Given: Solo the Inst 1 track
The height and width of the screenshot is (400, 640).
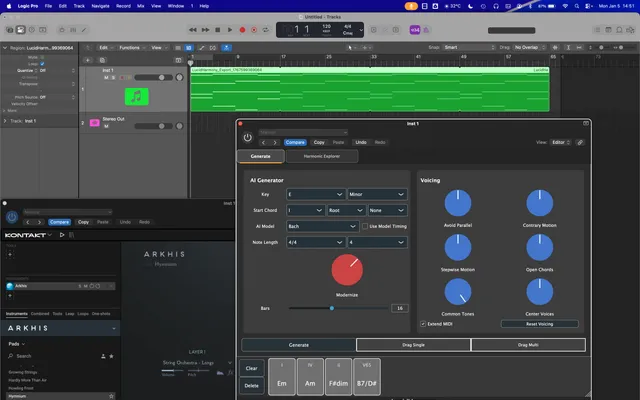Looking at the screenshot, I should (113, 78).
